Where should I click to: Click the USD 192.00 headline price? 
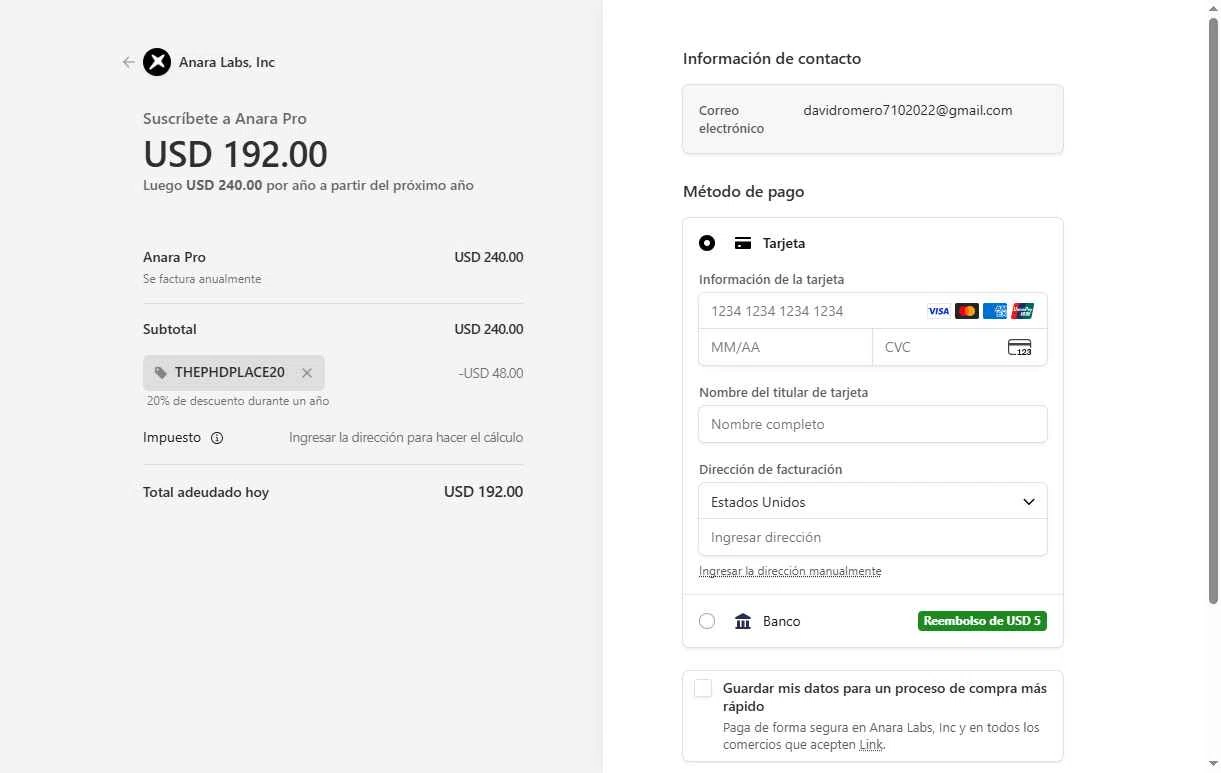tap(235, 154)
